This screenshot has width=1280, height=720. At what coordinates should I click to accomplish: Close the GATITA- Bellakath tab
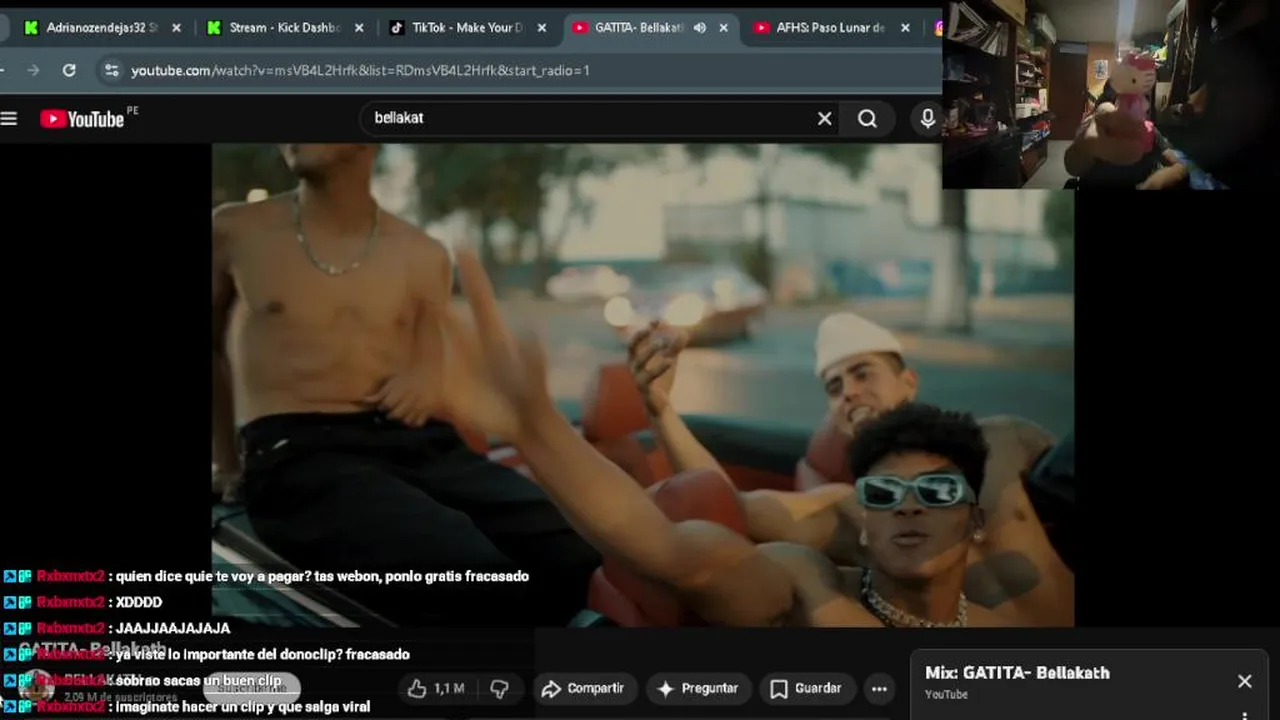click(724, 28)
